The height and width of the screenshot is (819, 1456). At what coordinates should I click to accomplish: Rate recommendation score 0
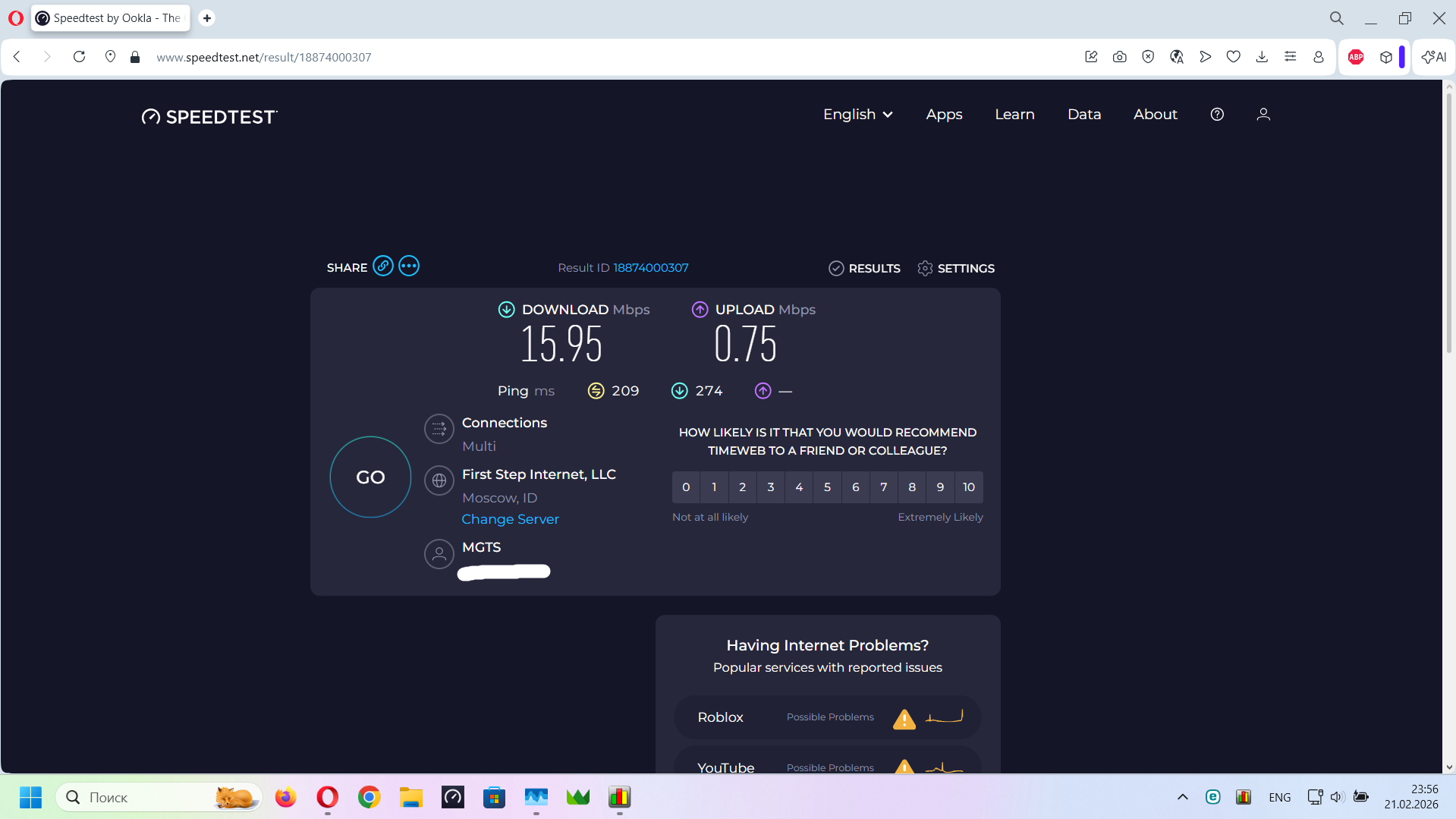686,487
